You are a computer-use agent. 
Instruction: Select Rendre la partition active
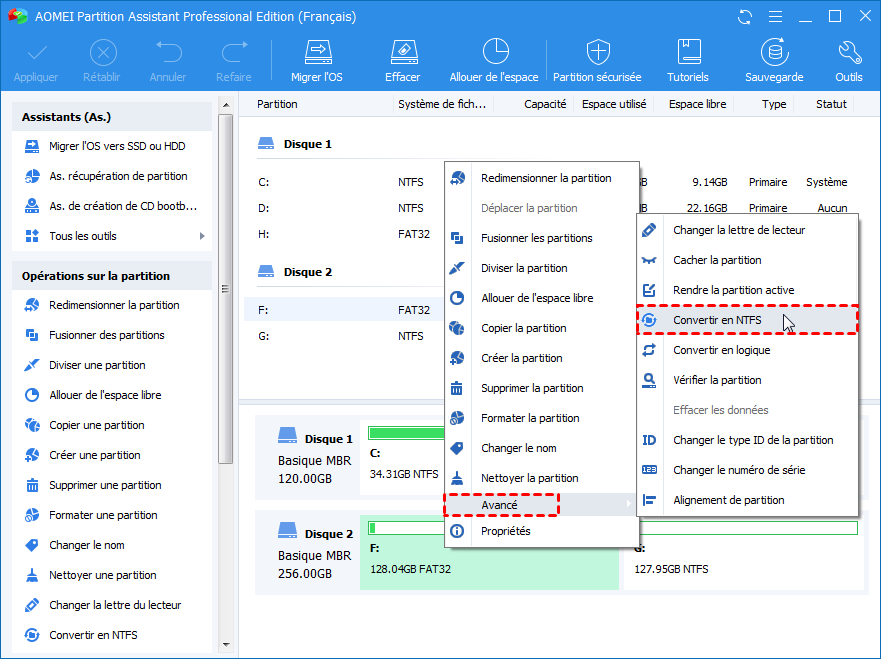click(747, 290)
